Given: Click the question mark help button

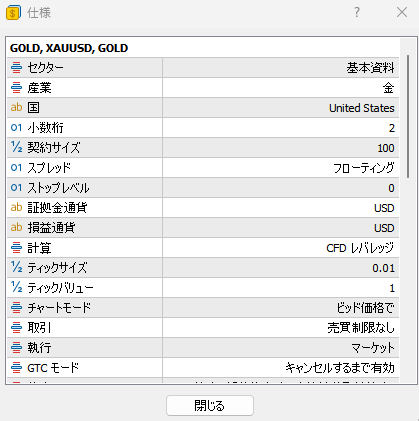Looking at the screenshot, I should coord(357,13).
